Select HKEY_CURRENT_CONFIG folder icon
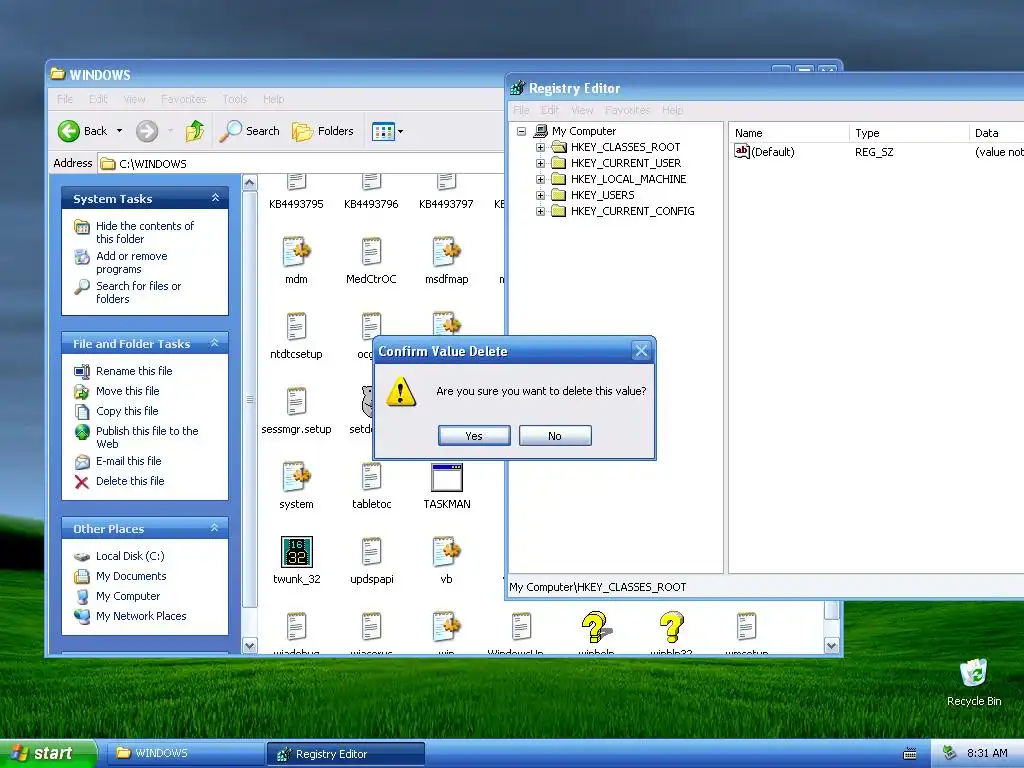Screen dimensions: 1024x768 (558, 211)
